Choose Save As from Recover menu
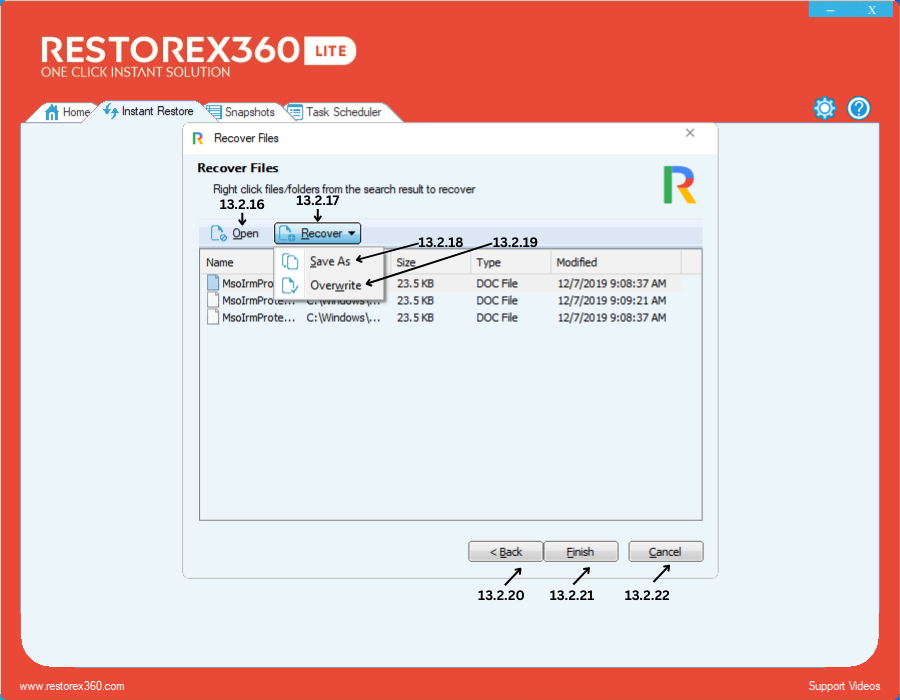This screenshot has height=700, width=900. pos(330,261)
